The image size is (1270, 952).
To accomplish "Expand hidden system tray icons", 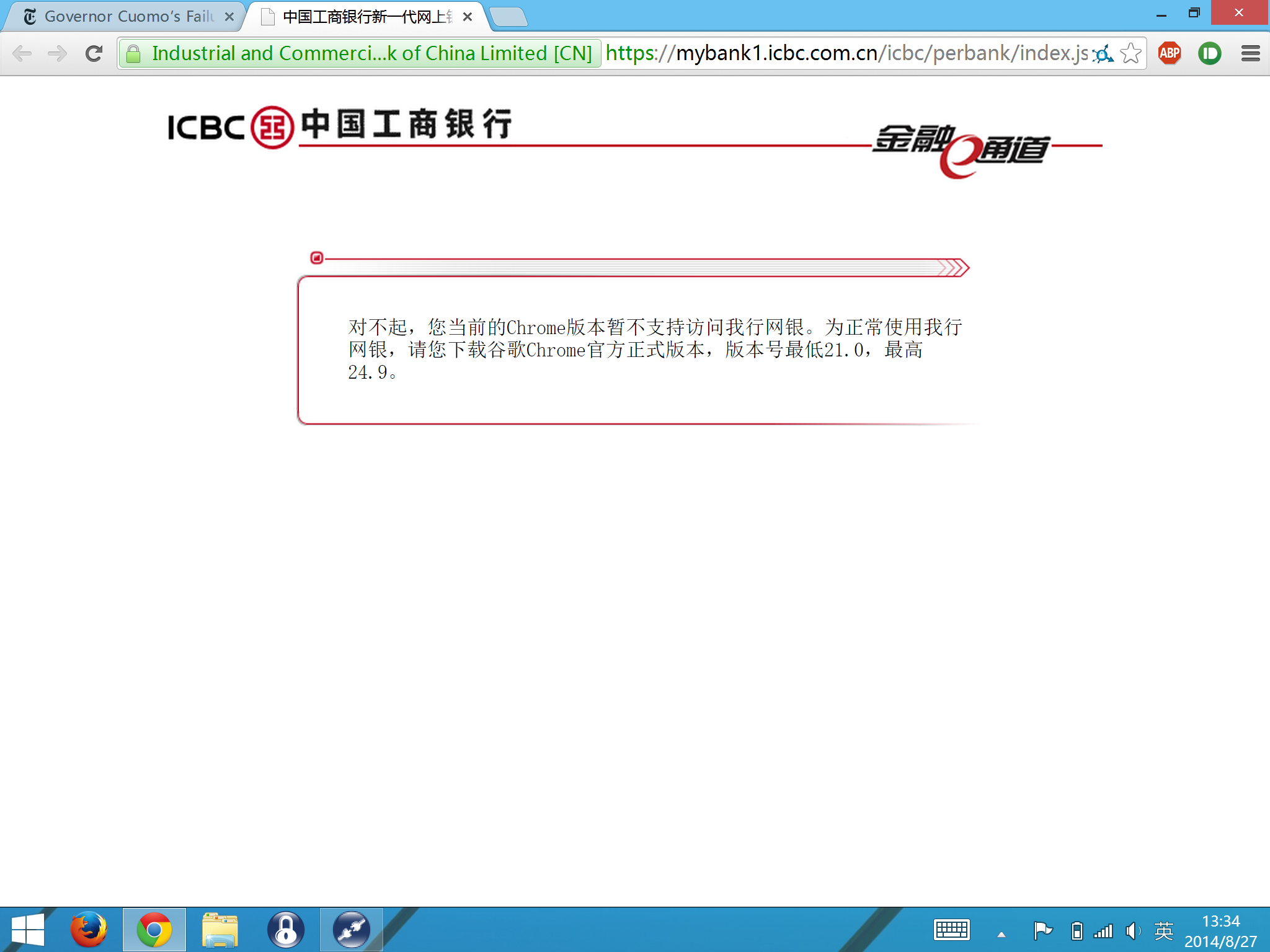I will [1001, 934].
